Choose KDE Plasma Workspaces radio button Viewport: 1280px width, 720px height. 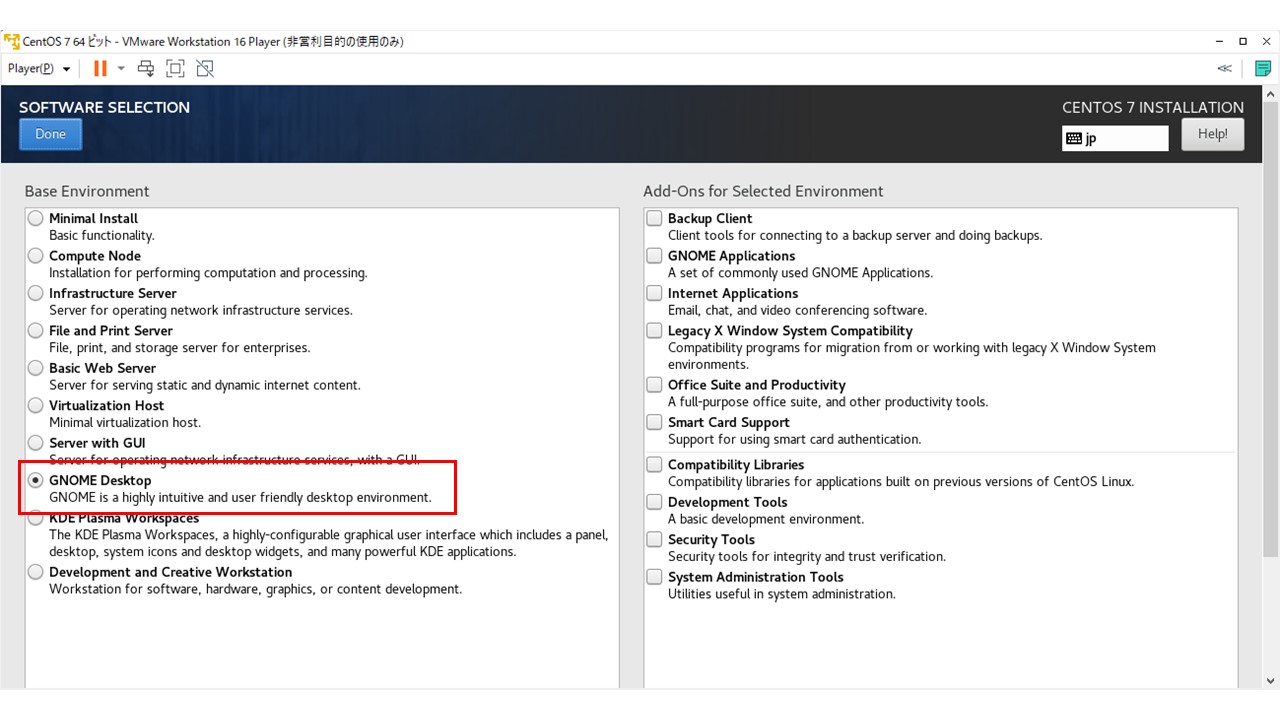36,518
